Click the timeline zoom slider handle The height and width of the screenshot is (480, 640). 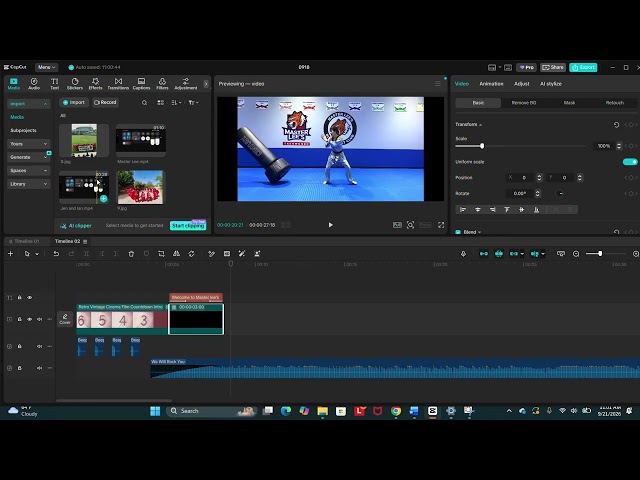click(x=600, y=254)
